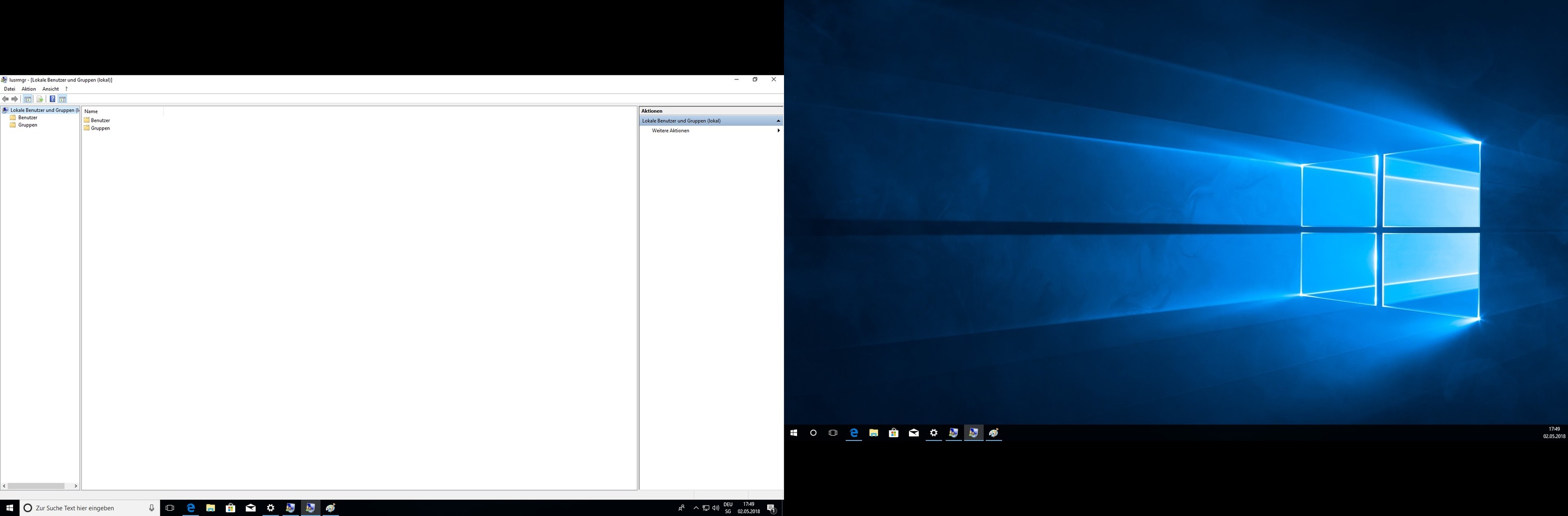
Task: Click the Back arrow in the lusrmgr toolbar
Action: pyautogui.click(x=5, y=99)
